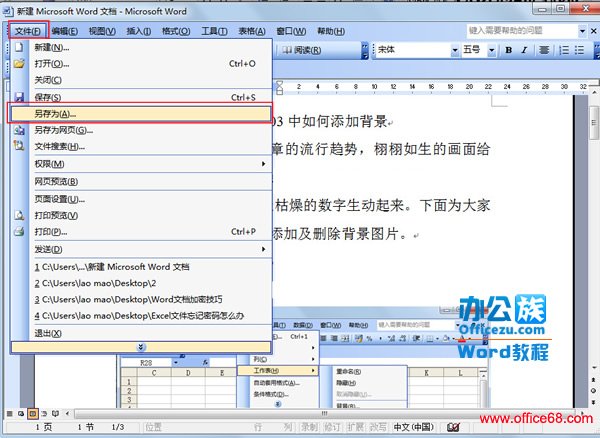Click the help question input box
The width and height of the screenshot is (600, 438).
point(522,31)
